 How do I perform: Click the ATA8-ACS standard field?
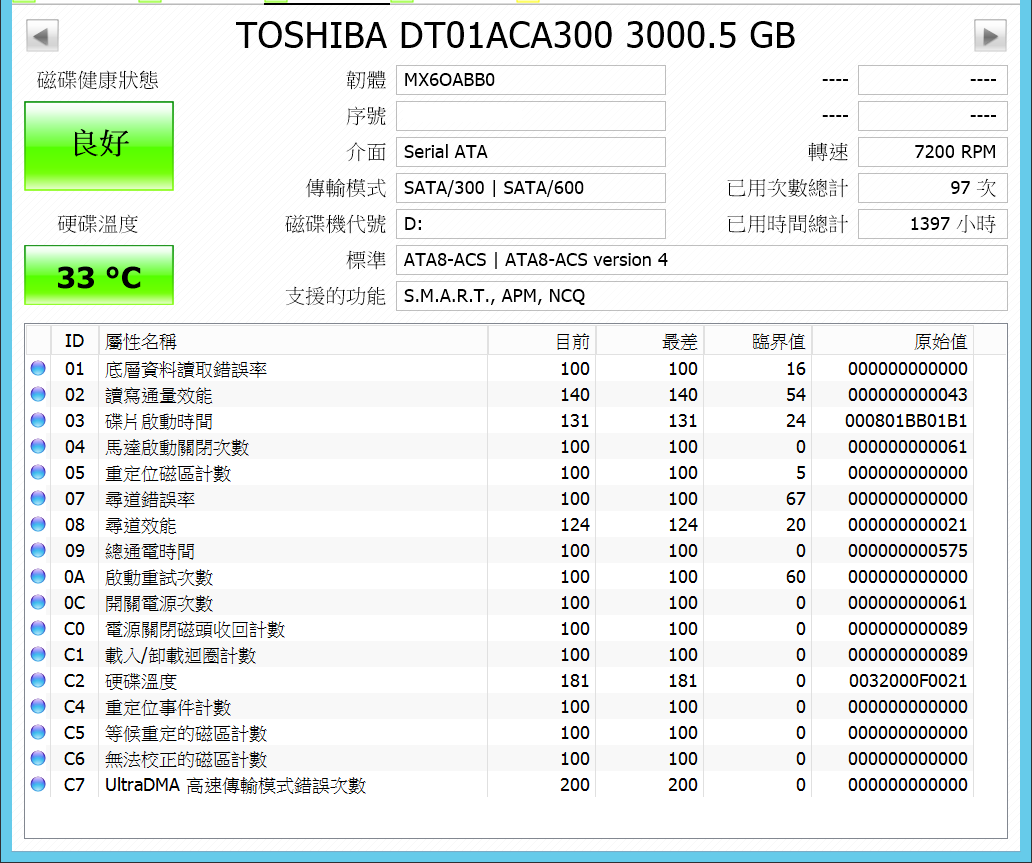[702, 260]
